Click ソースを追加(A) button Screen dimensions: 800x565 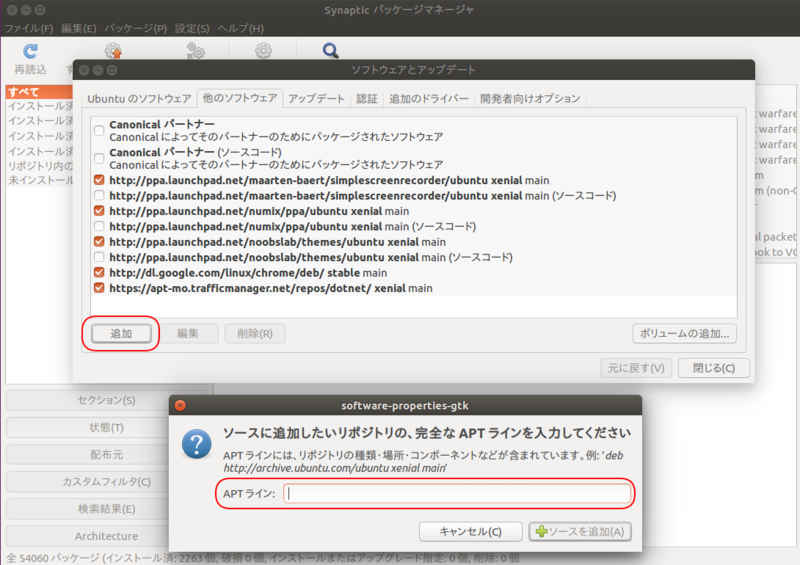tap(580, 532)
